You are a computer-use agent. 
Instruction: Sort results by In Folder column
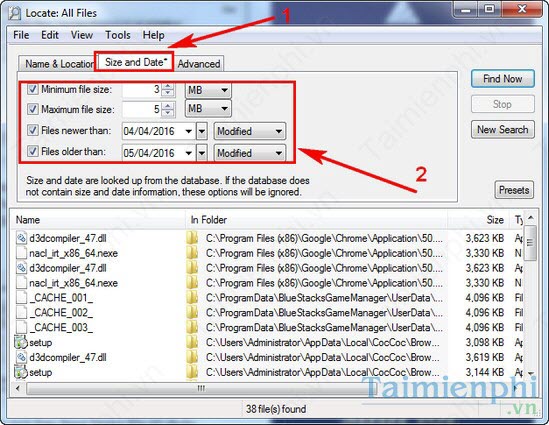pos(316,220)
